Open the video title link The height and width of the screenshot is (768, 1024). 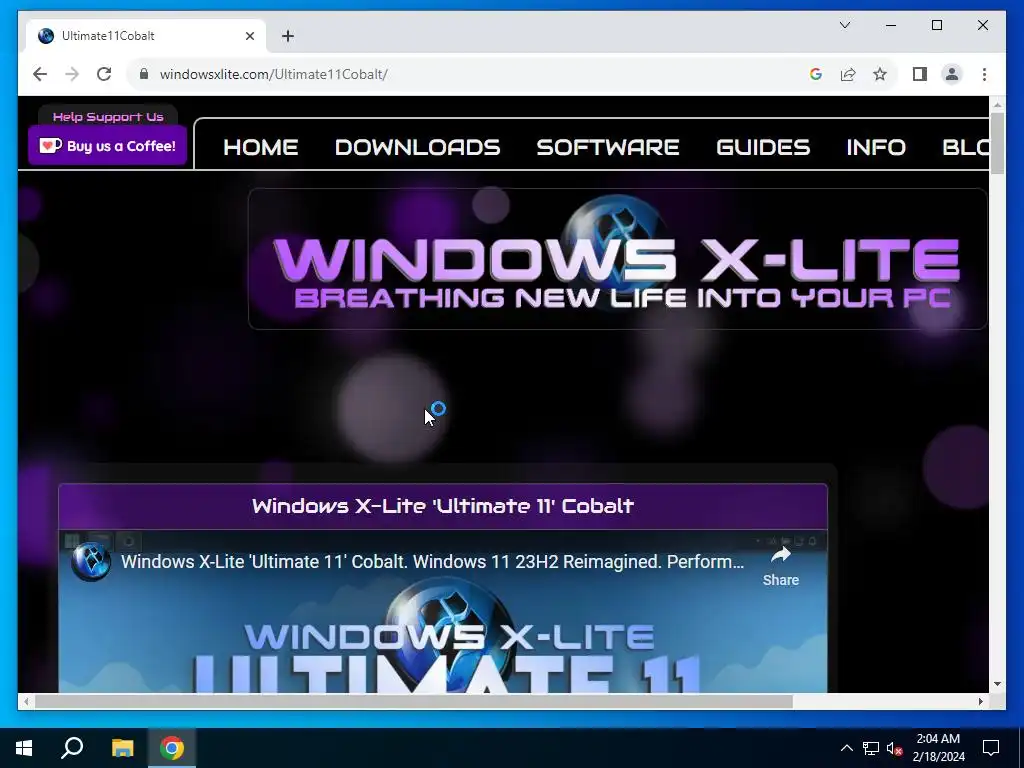click(x=432, y=562)
